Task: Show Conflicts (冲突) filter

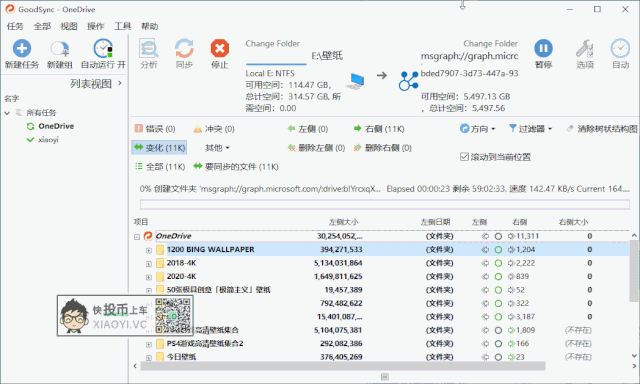Action: click(214, 129)
